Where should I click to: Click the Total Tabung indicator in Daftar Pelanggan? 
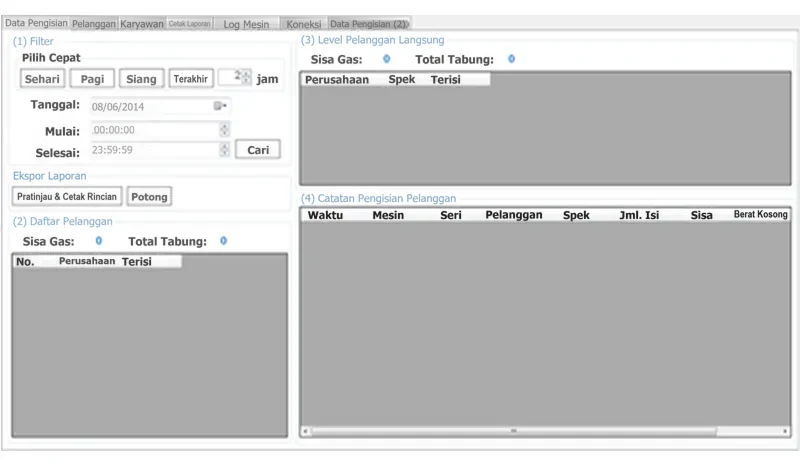223,241
